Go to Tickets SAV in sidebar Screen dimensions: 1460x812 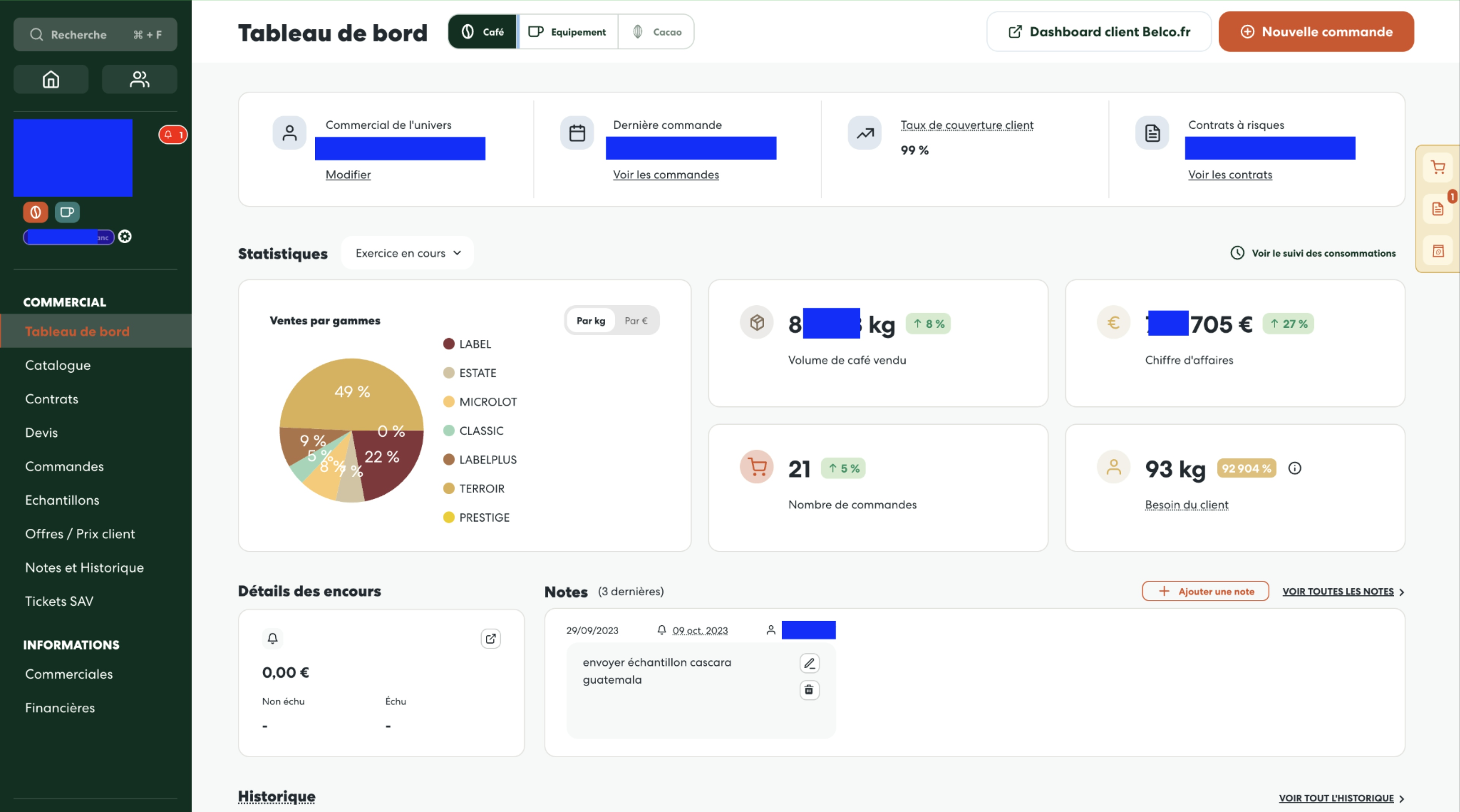point(59,601)
